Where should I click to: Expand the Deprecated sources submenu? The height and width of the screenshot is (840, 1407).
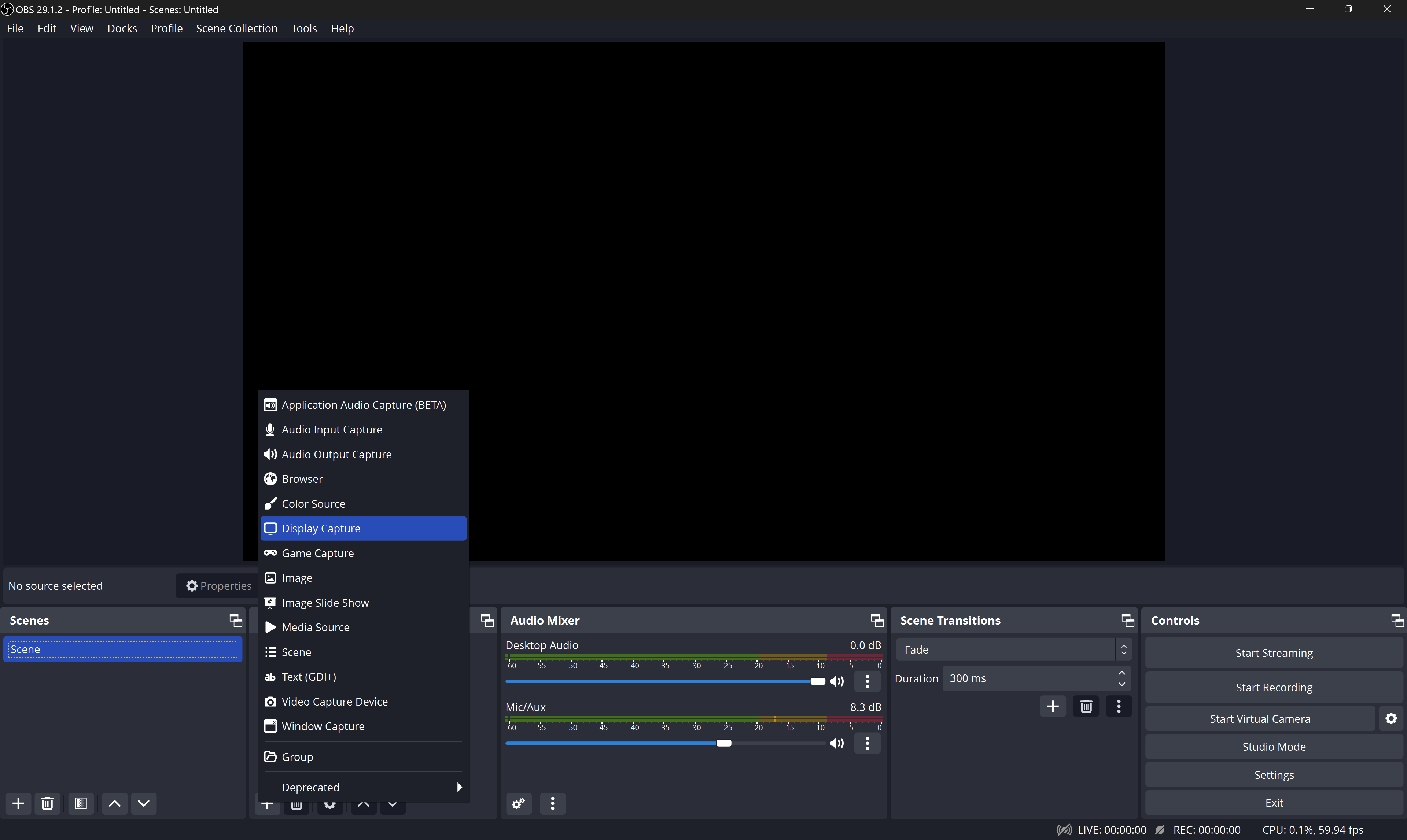pyautogui.click(x=363, y=787)
